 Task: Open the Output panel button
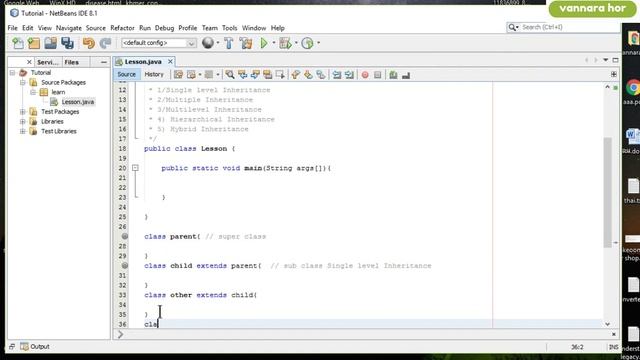pyautogui.click(x=36, y=347)
